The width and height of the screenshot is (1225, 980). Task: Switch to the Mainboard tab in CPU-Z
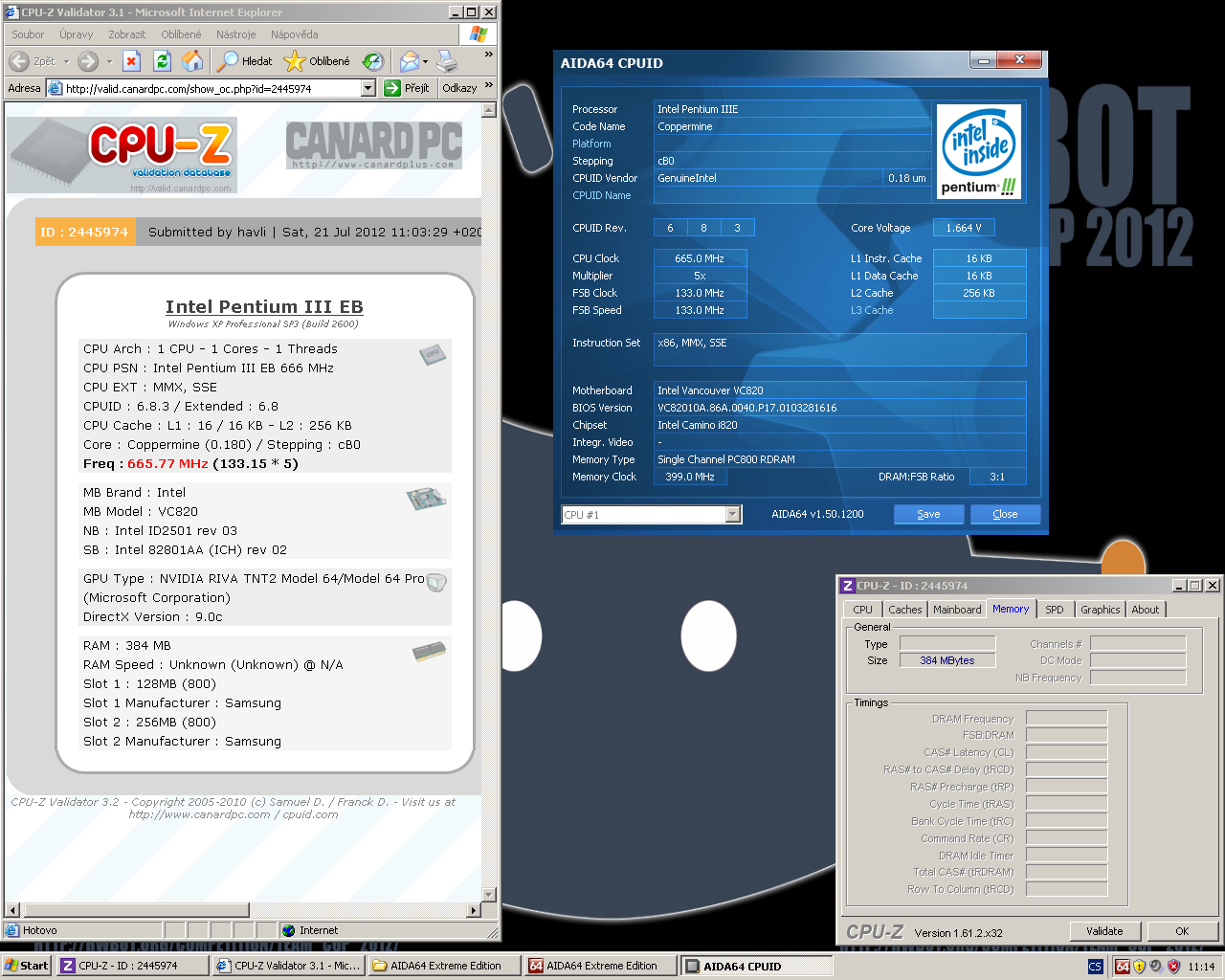[x=957, y=610]
